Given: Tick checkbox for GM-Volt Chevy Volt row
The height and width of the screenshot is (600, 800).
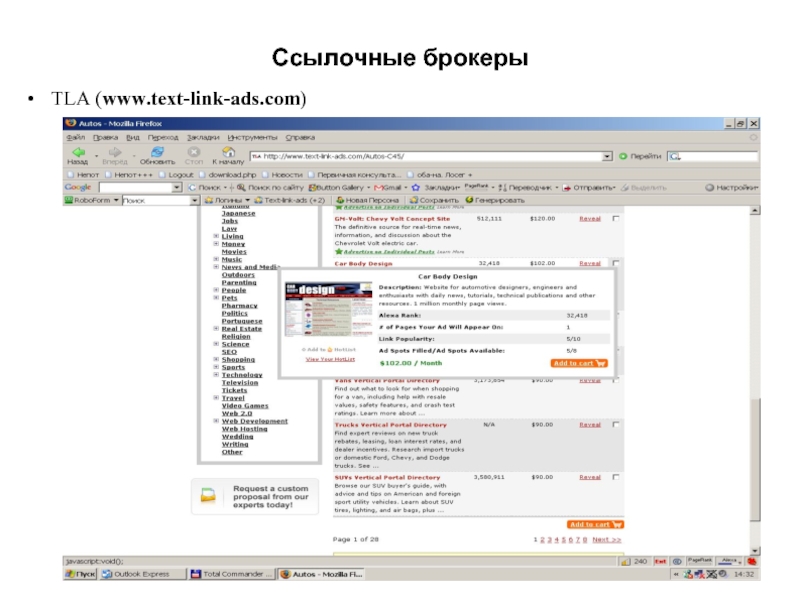Looking at the screenshot, I should pos(616,218).
